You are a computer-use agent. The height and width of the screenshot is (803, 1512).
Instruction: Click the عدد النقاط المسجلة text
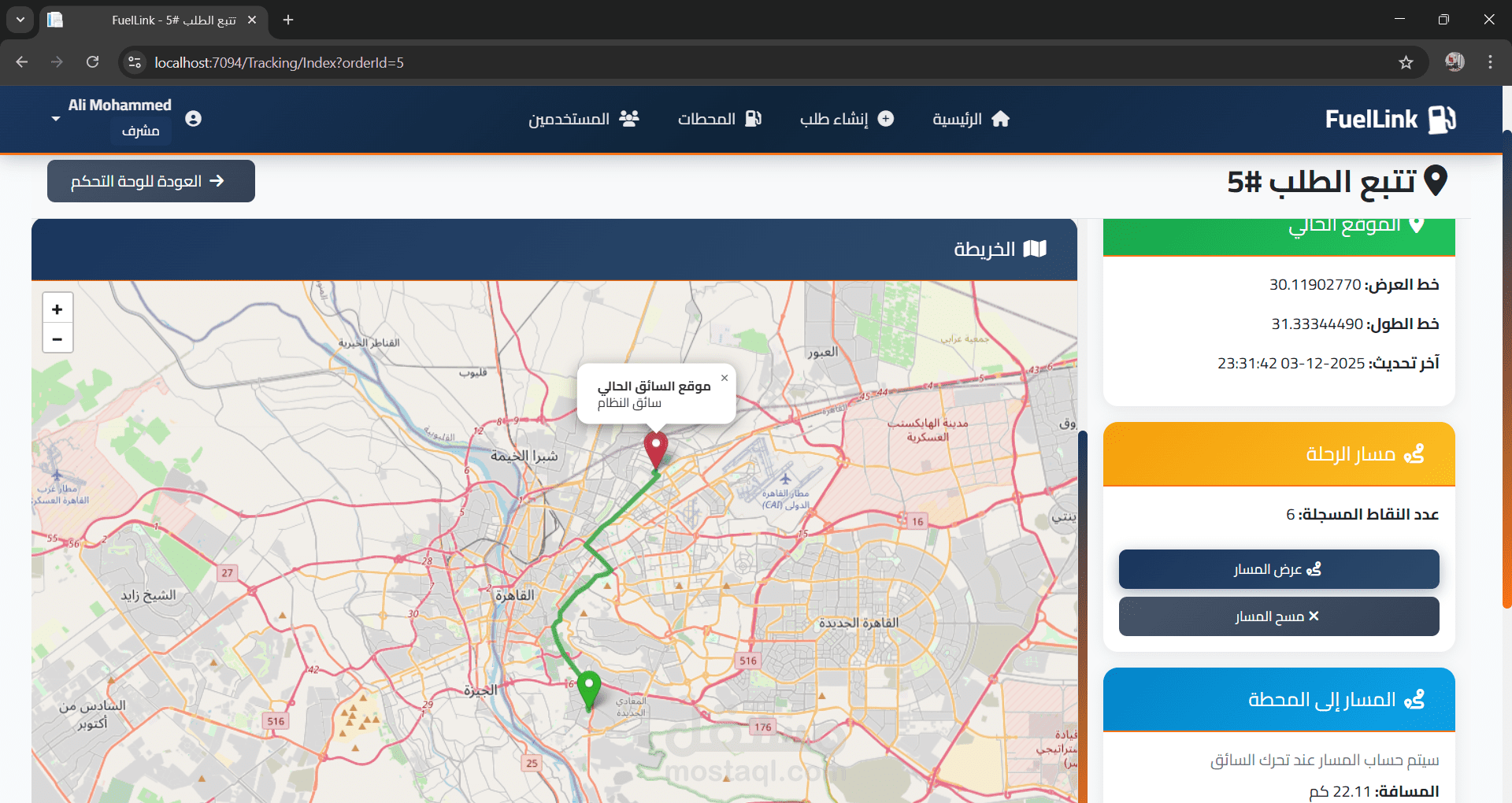click(x=1362, y=514)
